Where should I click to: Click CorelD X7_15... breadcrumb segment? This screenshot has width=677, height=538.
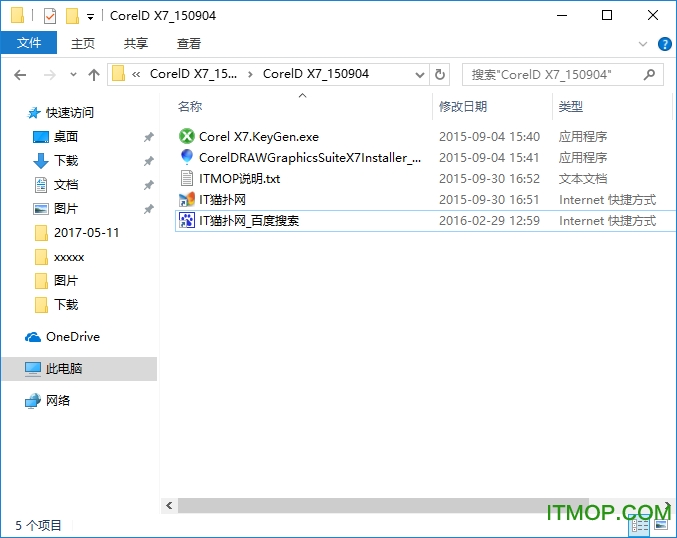[x=193, y=74]
